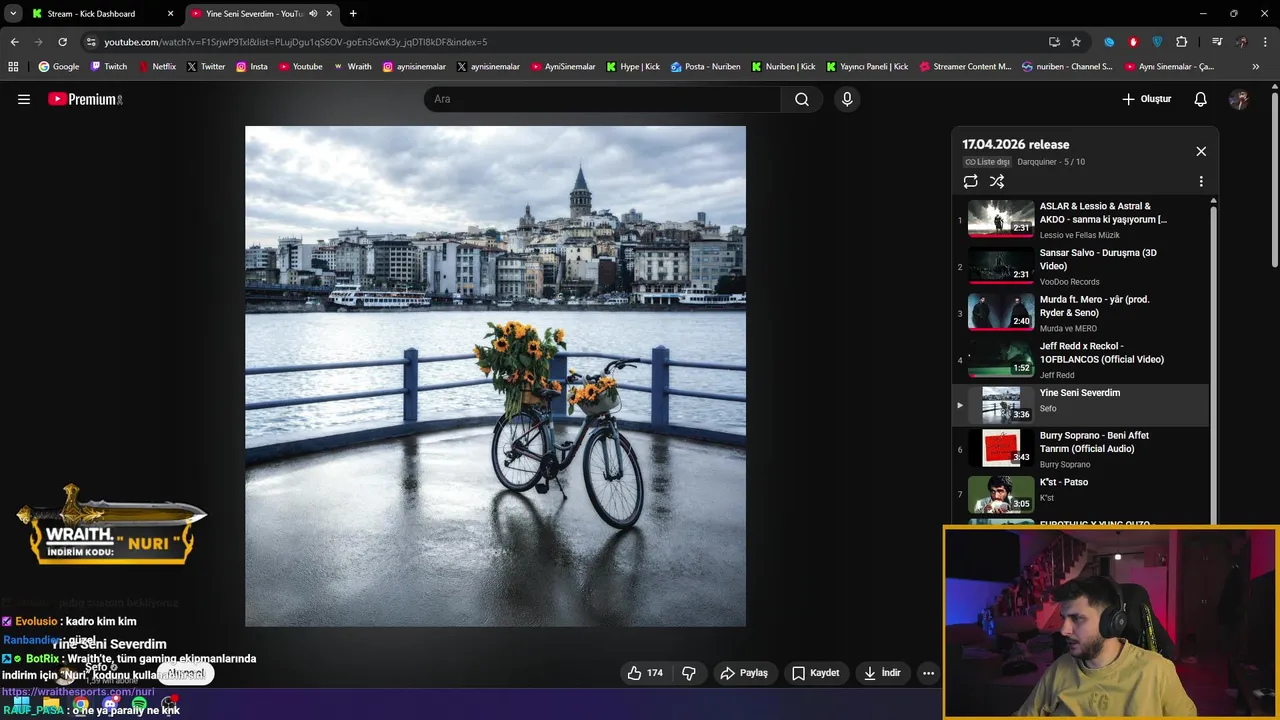
Task: Open the Youtube bookmark
Action: pos(301,67)
